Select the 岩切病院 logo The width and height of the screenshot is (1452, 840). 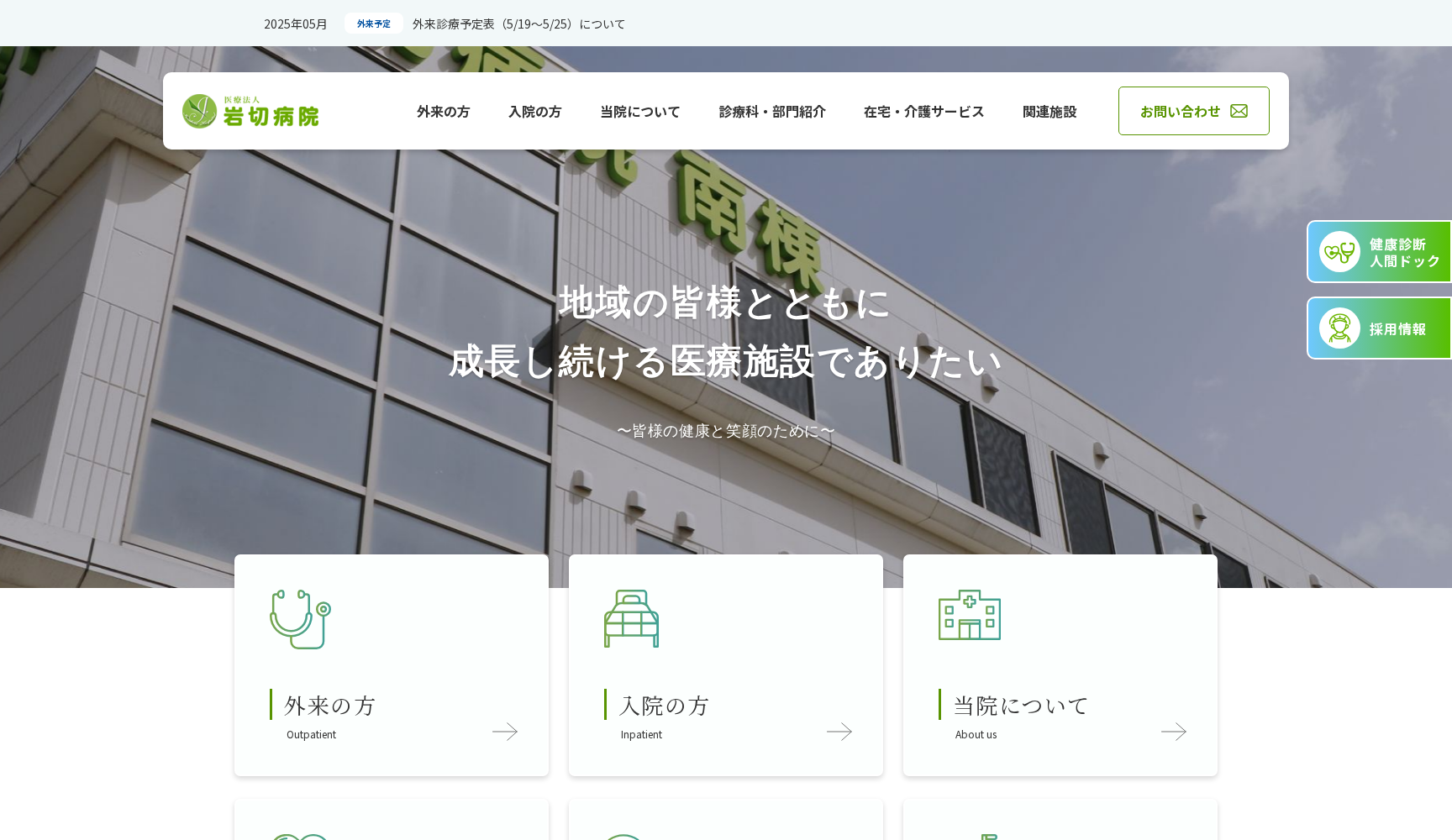click(x=250, y=110)
